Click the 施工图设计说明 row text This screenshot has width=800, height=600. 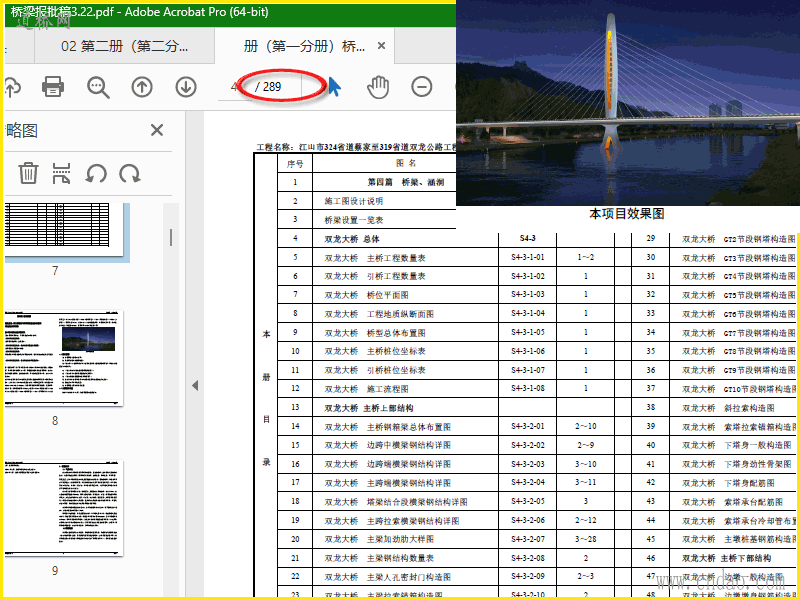point(354,201)
